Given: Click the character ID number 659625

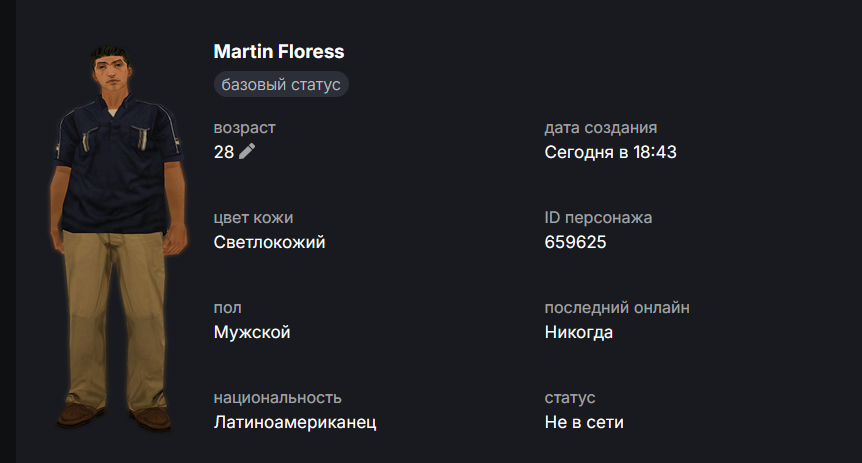Looking at the screenshot, I should (x=576, y=242).
